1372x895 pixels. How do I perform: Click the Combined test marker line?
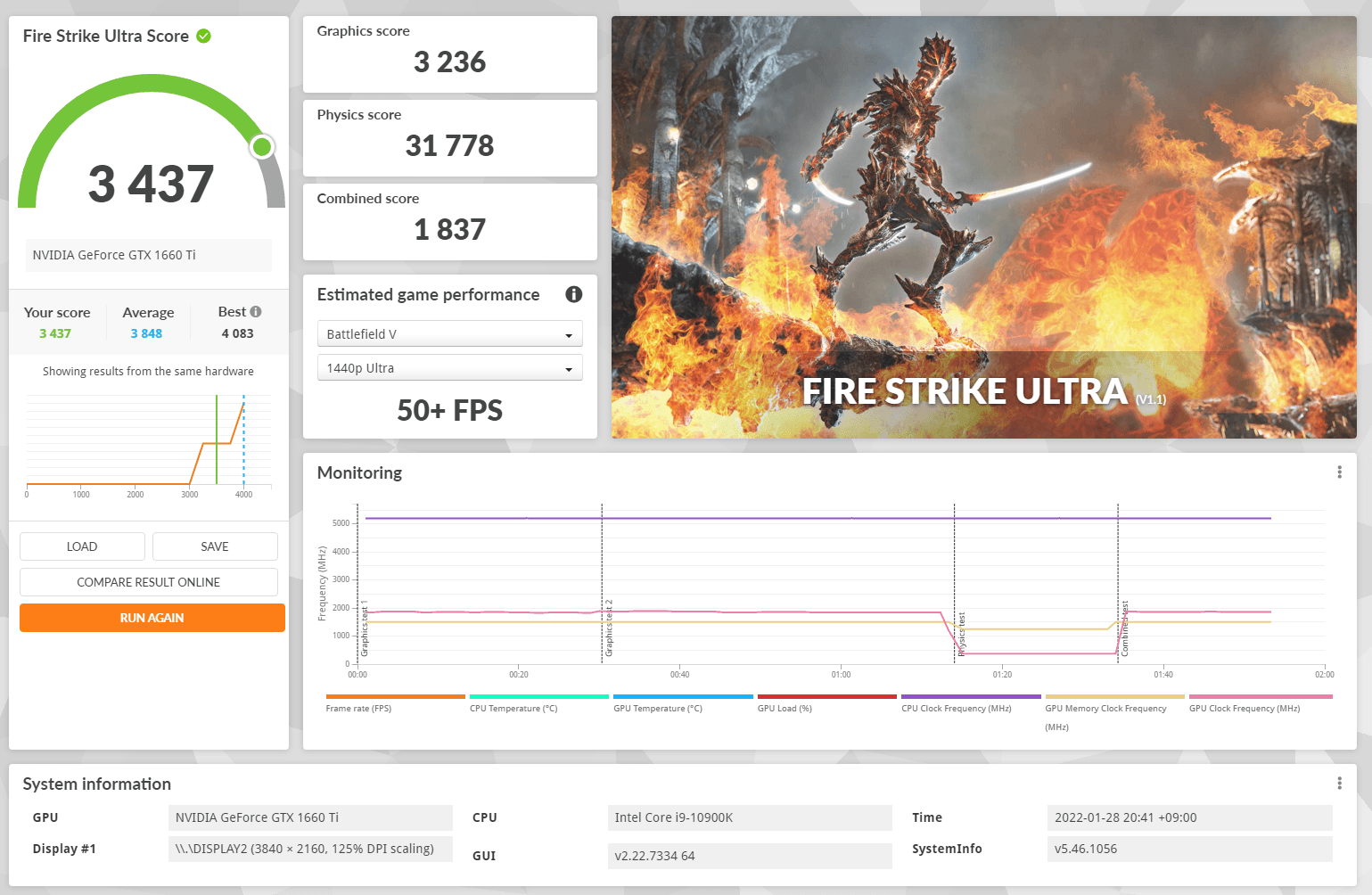click(1118, 584)
